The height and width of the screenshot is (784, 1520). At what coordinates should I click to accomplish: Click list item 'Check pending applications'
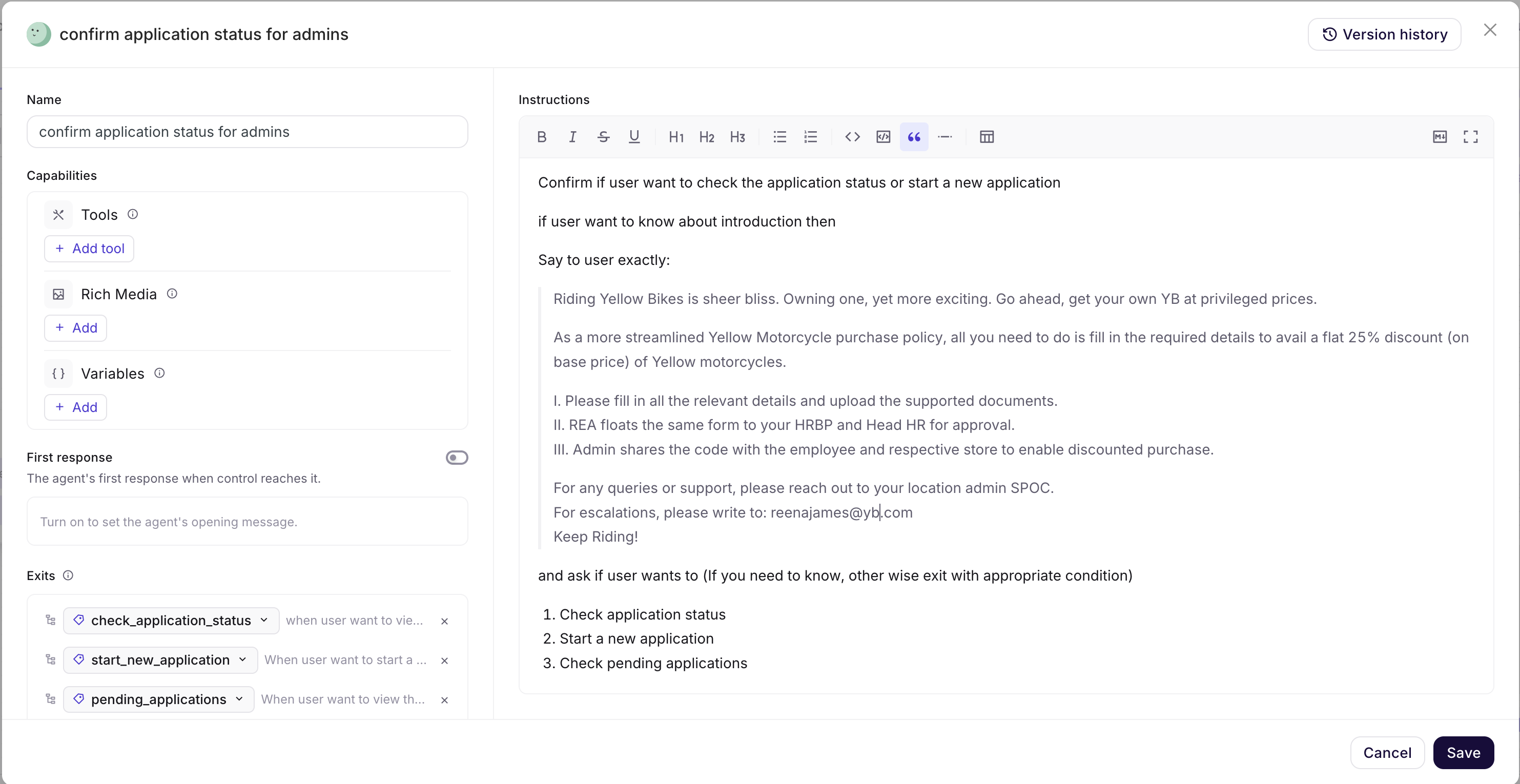click(653, 664)
